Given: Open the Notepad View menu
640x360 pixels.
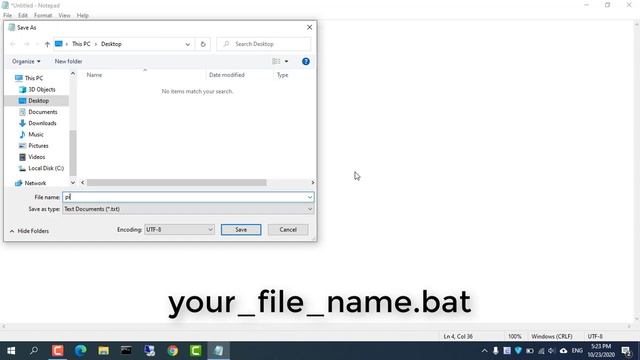Looking at the screenshot, I should coord(64,16).
